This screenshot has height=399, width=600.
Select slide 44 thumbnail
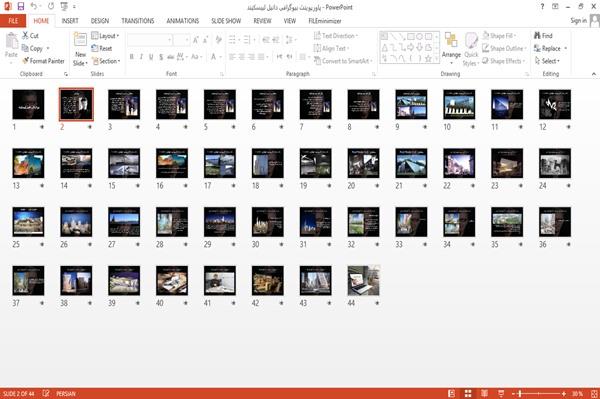tap(364, 281)
